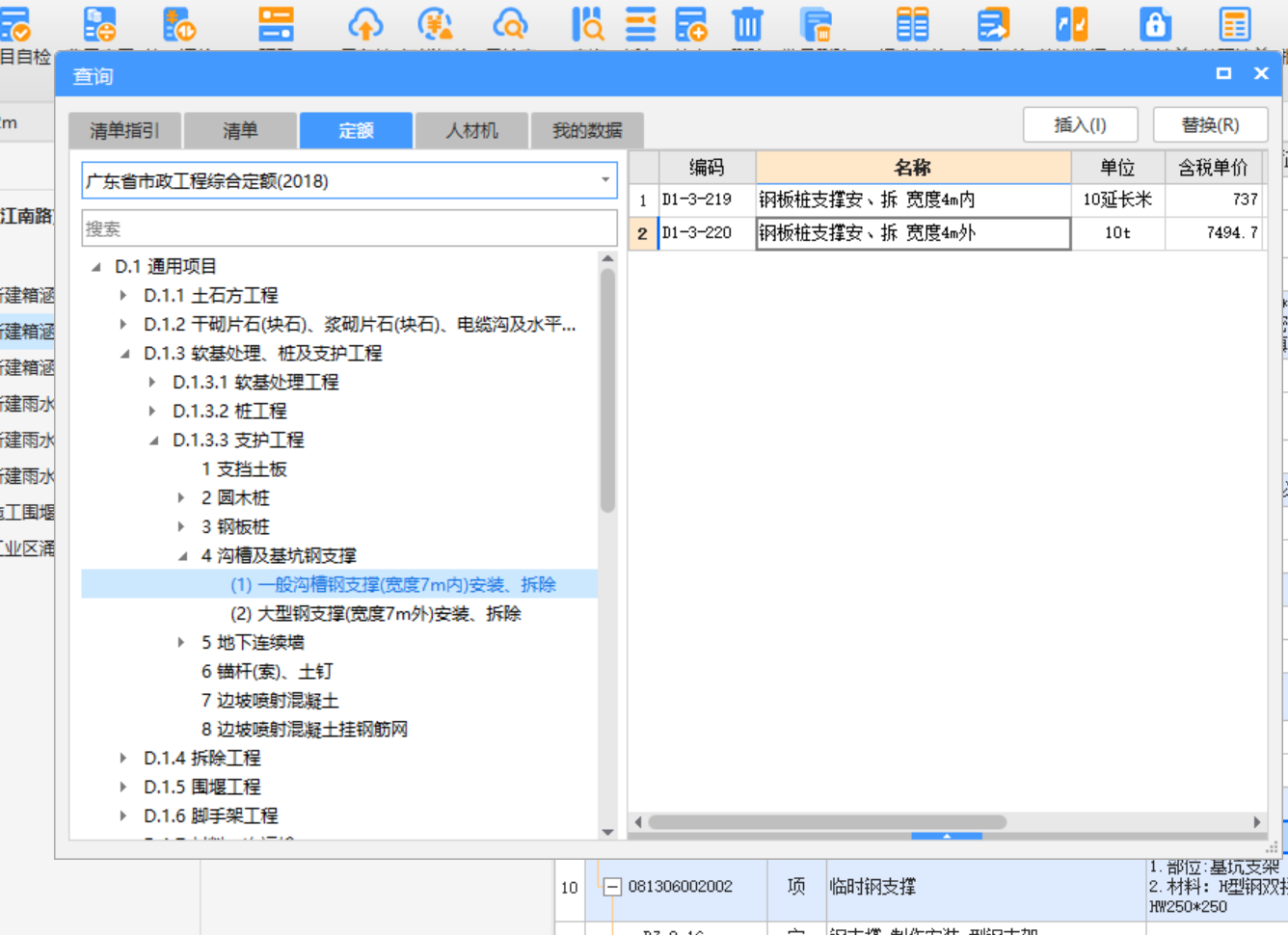Click the blue panel collapse handle below results
Screen dimensions: 1288x935
pos(947,836)
